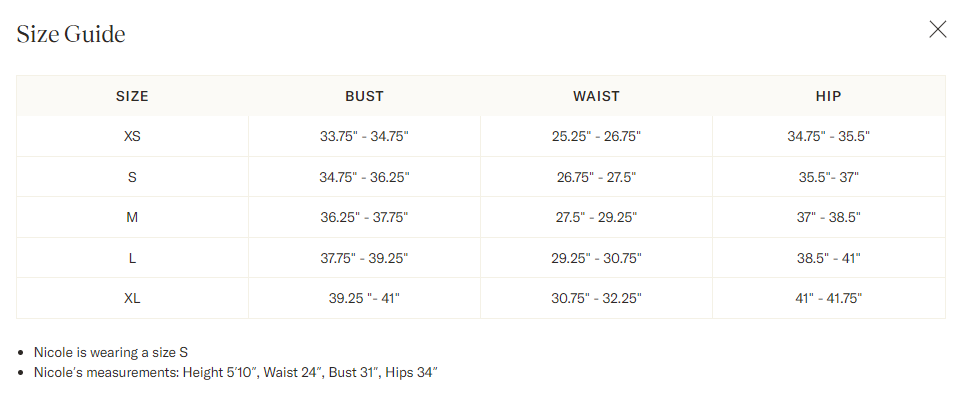This screenshot has height=420, width=958.
Task: Click the XL hip measurement 41" - 41.75"
Action: pos(828,298)
